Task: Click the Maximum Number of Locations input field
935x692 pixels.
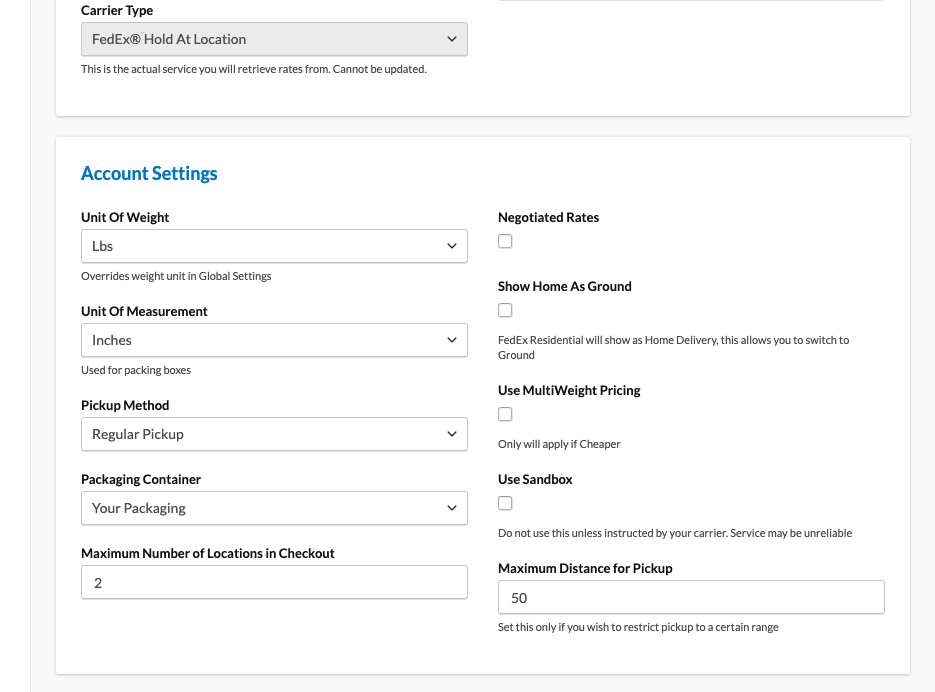Action: point(273,582)
